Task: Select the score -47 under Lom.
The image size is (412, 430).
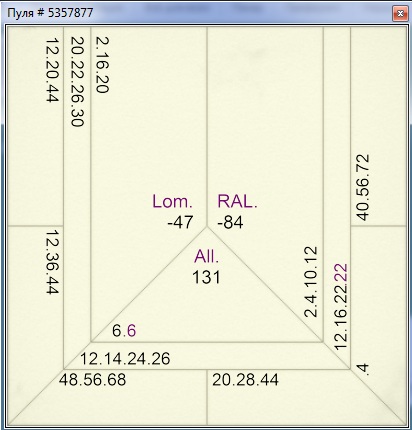Action: pyautogui.click(x=180, y=222)
